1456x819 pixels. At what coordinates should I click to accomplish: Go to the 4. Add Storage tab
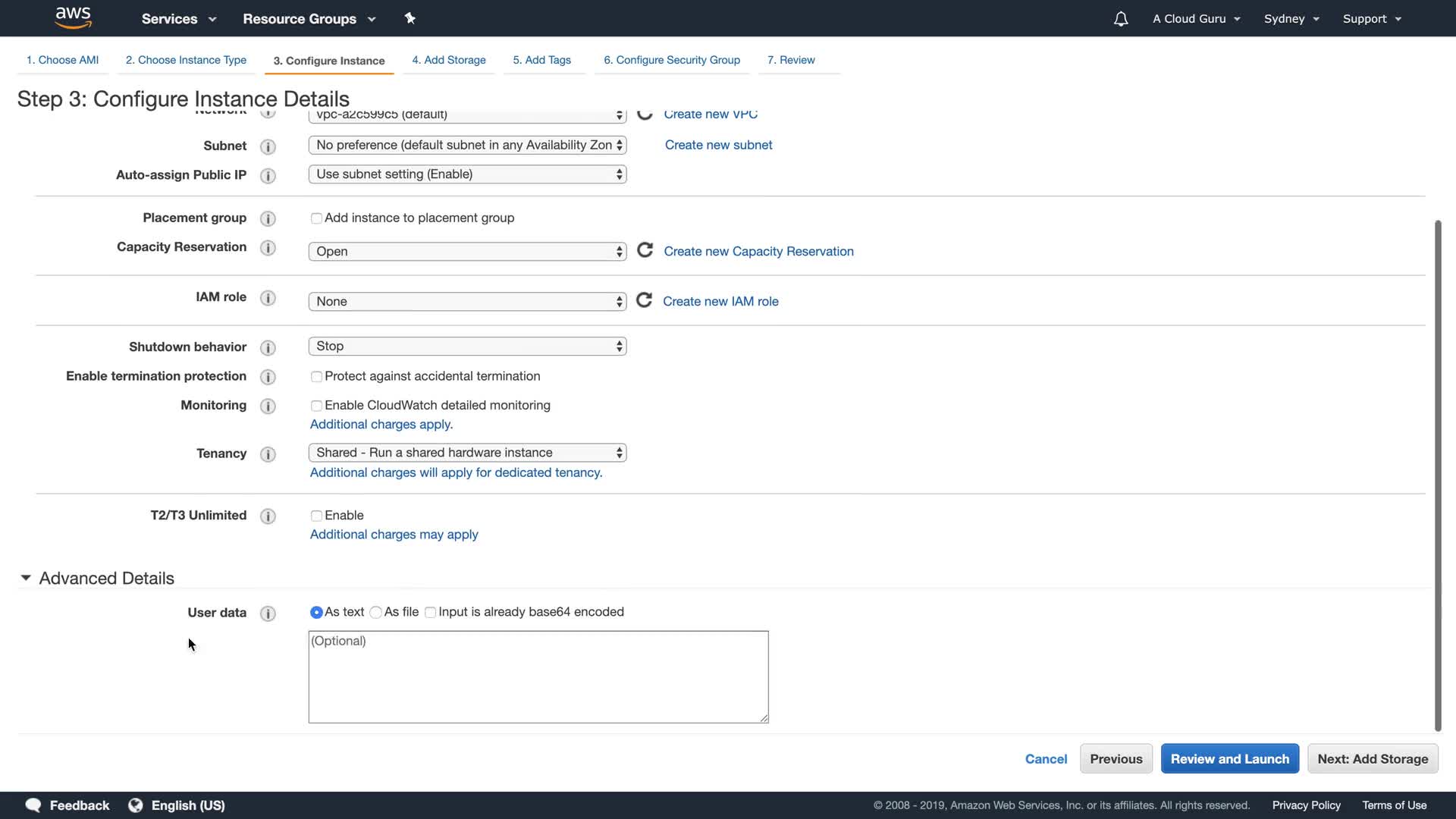pos(449,60)
